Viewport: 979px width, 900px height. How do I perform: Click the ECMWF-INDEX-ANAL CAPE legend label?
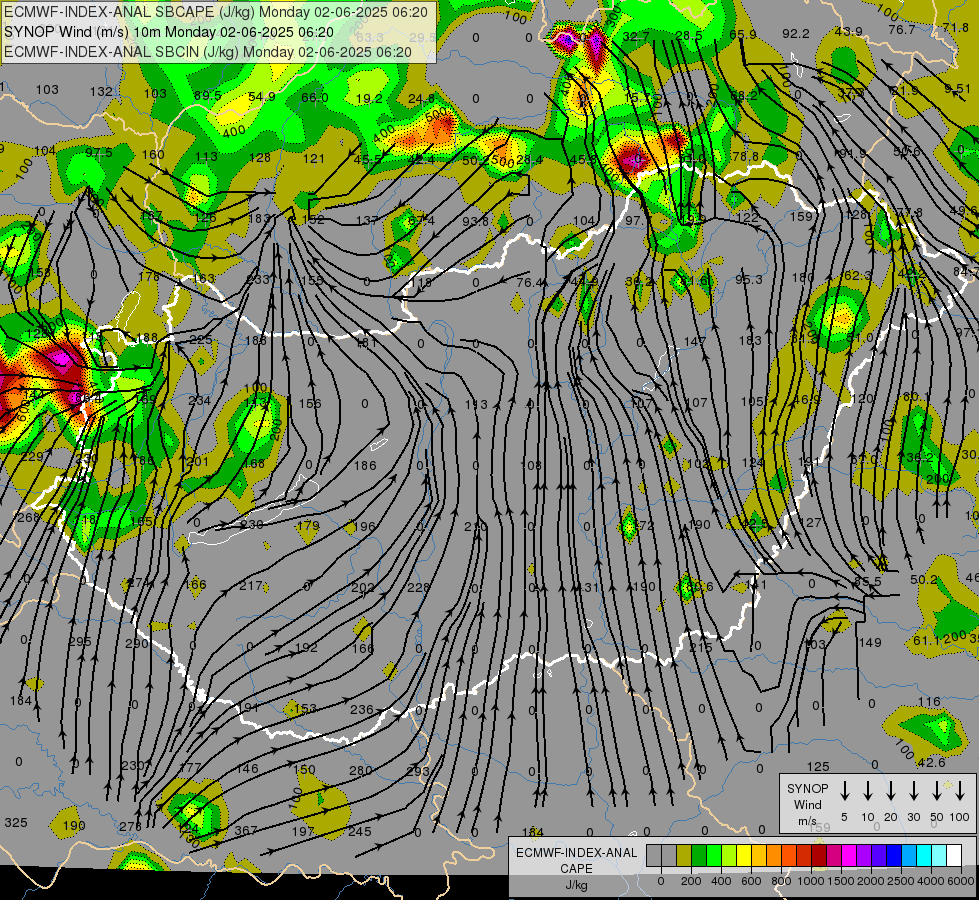pyautogui.click(x=576, y=860)
